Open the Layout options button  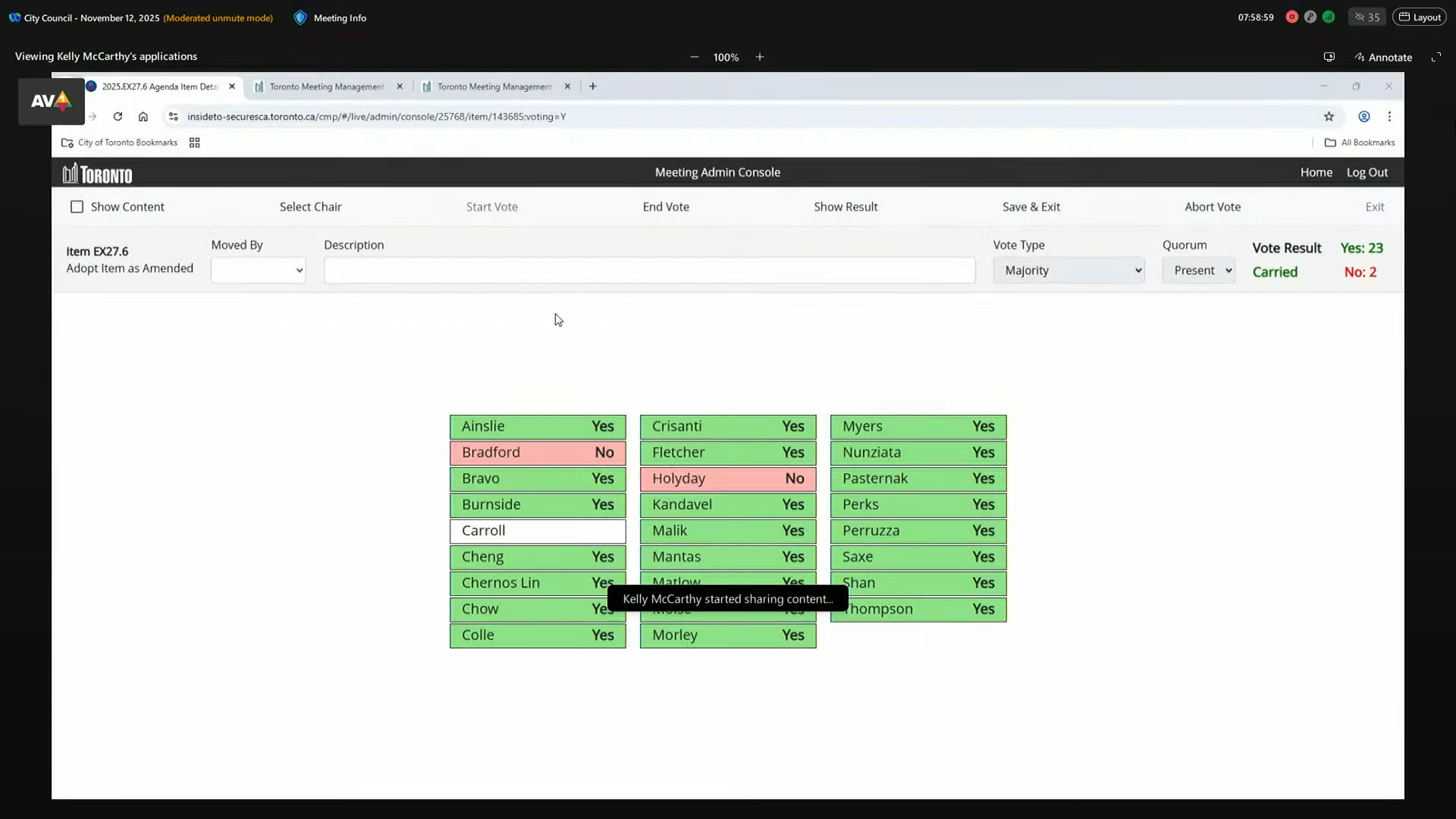[1419, 17]
